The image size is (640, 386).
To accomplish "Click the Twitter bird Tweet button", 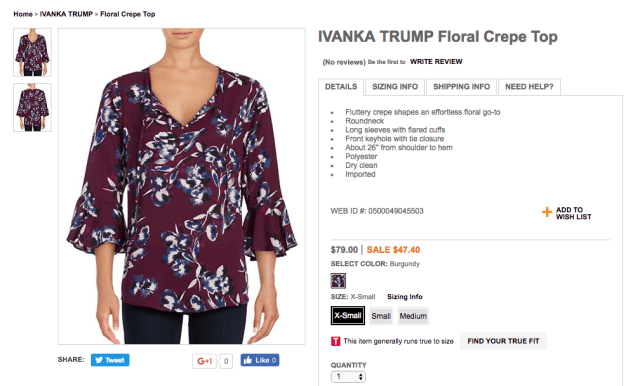I will pyautogui.click(x=110, y=360).
